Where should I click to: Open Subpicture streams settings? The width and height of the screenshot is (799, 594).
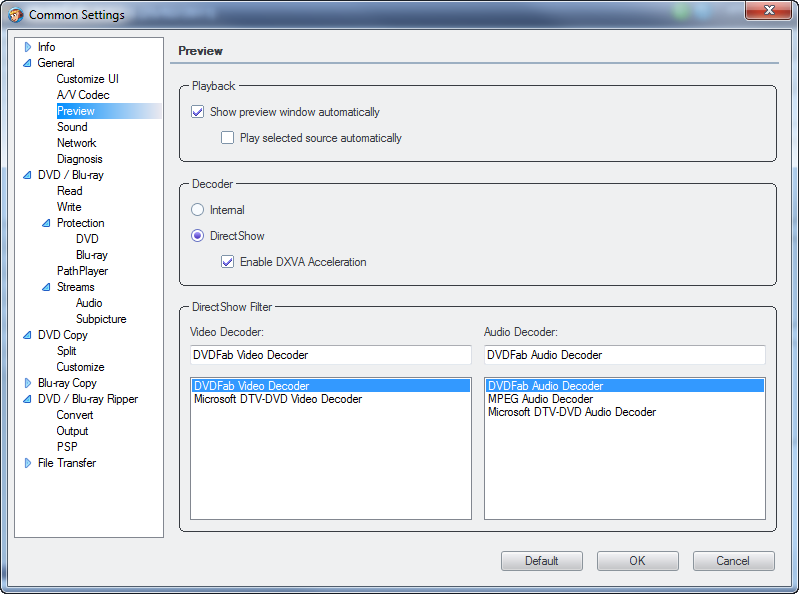pos(101,319)
